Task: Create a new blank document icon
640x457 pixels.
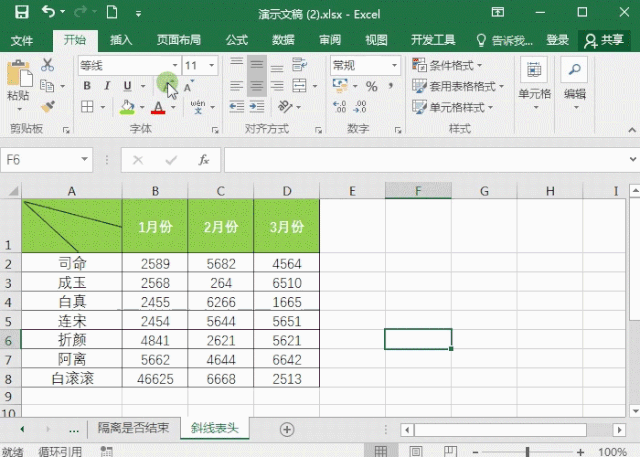Action: (x=112, y=12)
